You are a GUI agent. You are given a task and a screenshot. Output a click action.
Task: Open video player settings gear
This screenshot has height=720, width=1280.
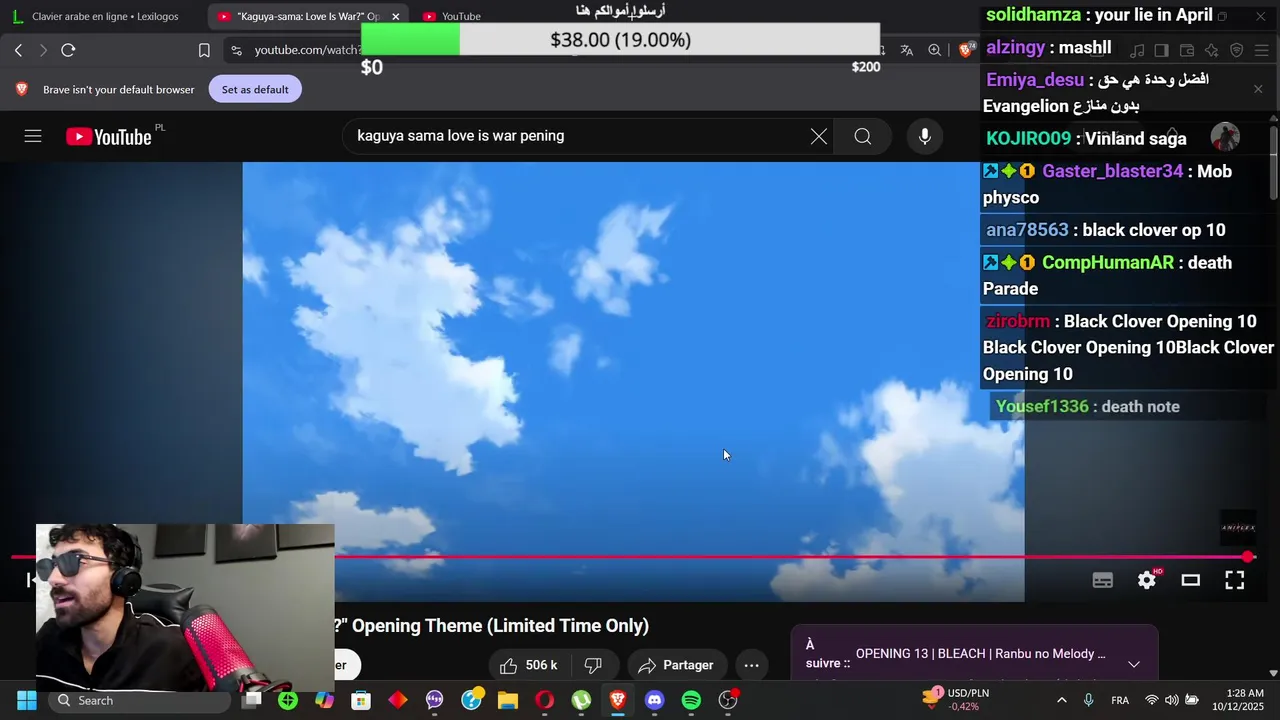(1147, 580)
